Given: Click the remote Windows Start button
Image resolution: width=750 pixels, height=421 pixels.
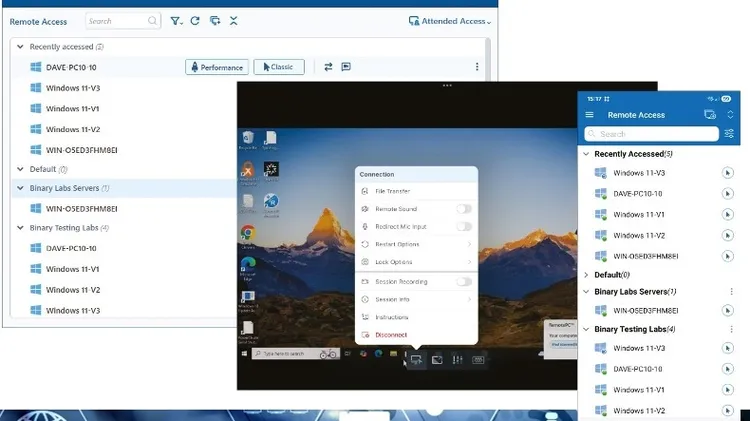Looking at the screenshot, I should 244,354.
